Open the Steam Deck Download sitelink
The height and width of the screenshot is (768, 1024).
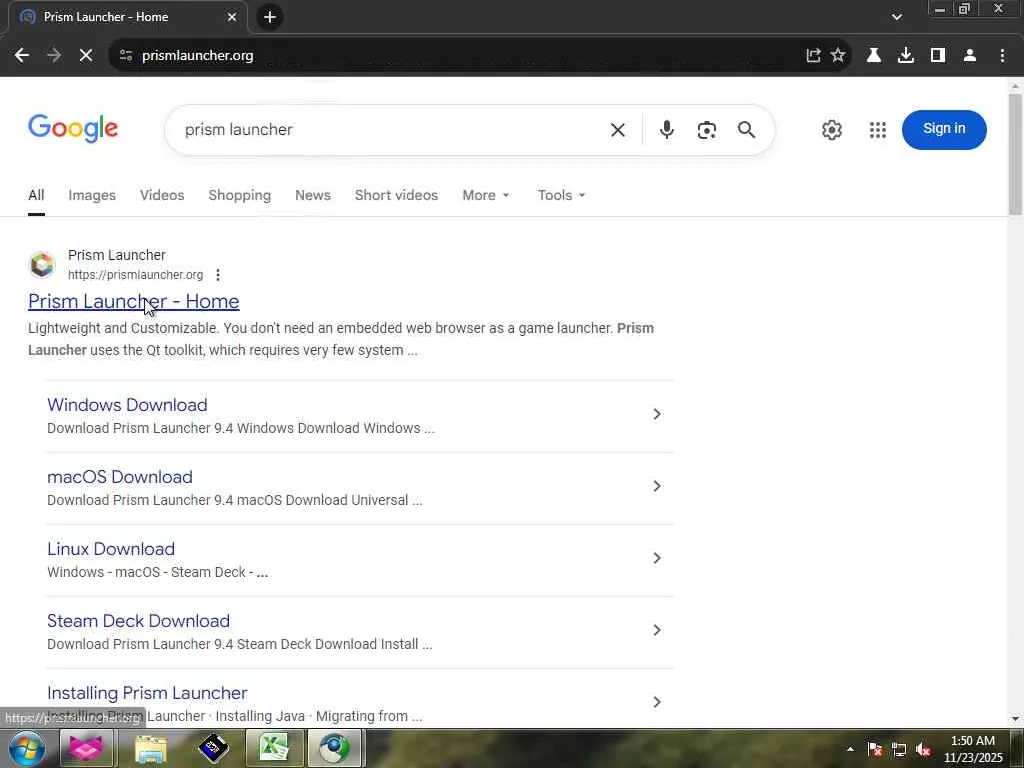[x=138, y=621]
